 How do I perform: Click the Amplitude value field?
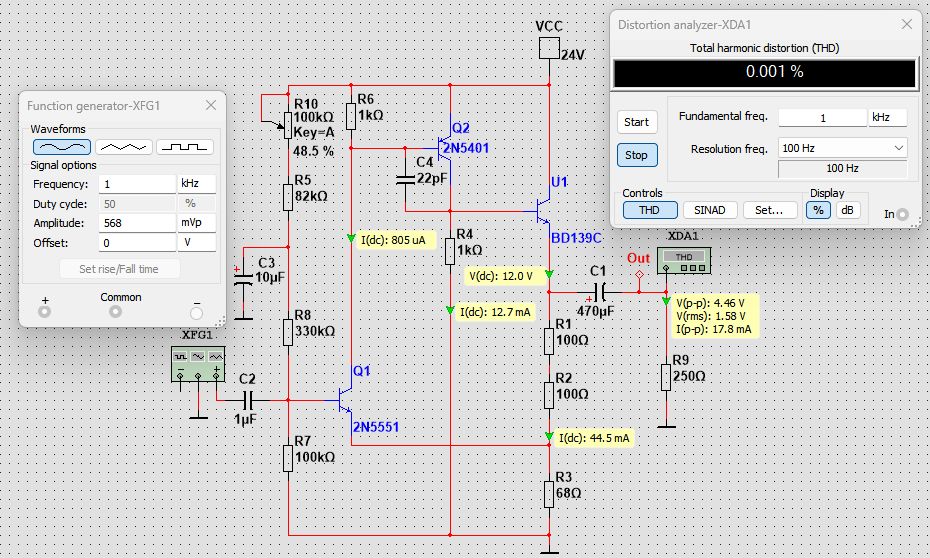[137, 223]
